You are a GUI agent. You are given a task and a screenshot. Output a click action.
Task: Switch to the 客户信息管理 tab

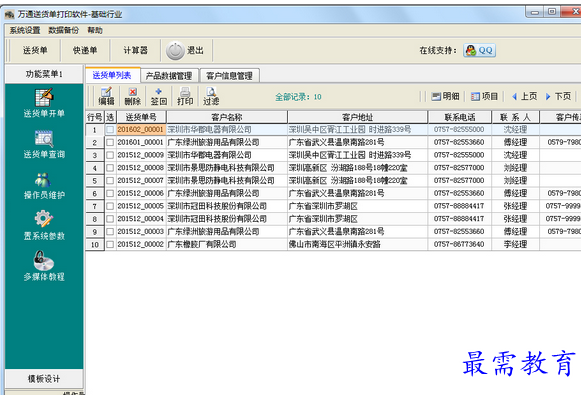coord(229,76)
